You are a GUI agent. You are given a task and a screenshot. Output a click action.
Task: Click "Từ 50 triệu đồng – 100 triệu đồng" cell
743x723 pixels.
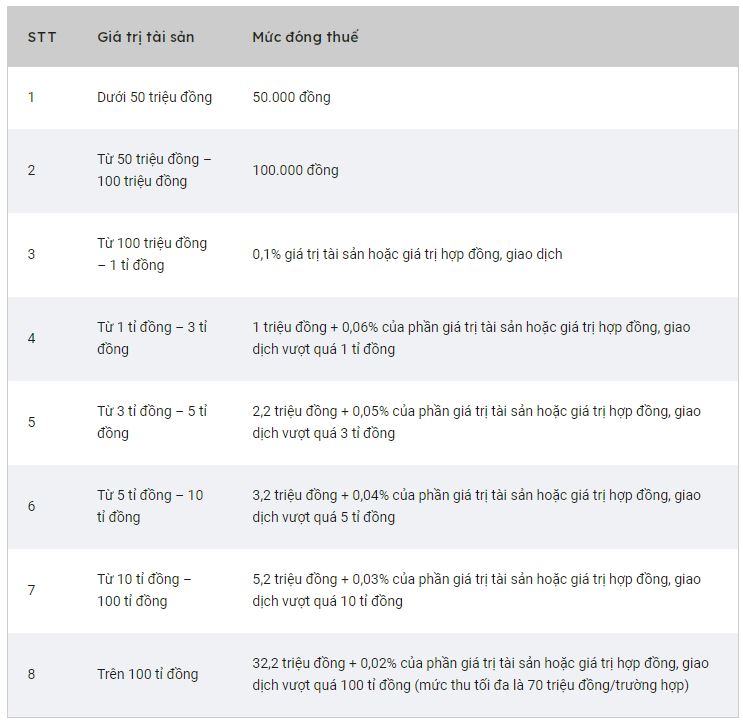(x=154, y=170)
